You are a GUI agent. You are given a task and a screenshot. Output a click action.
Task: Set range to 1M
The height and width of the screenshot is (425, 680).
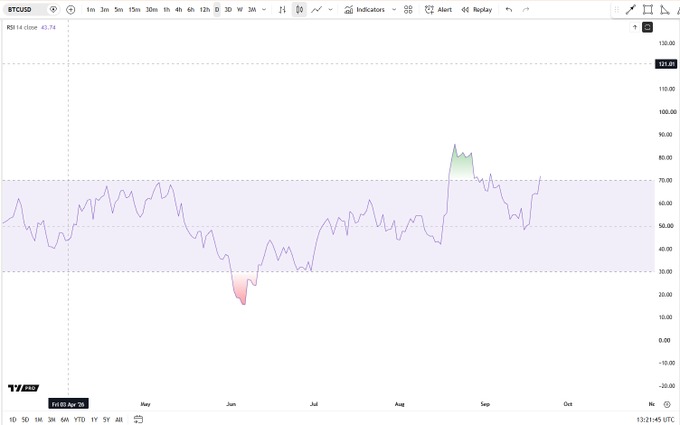38,419
